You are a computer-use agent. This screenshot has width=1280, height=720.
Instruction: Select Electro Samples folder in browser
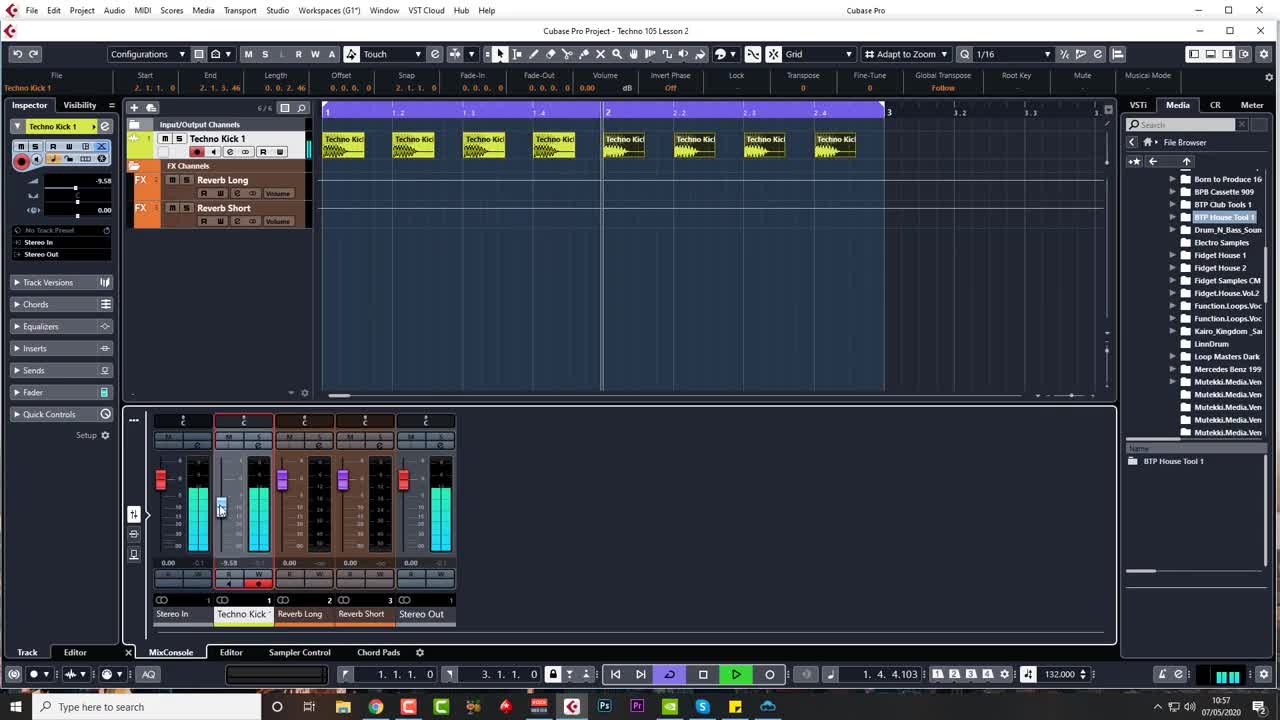1221,242
